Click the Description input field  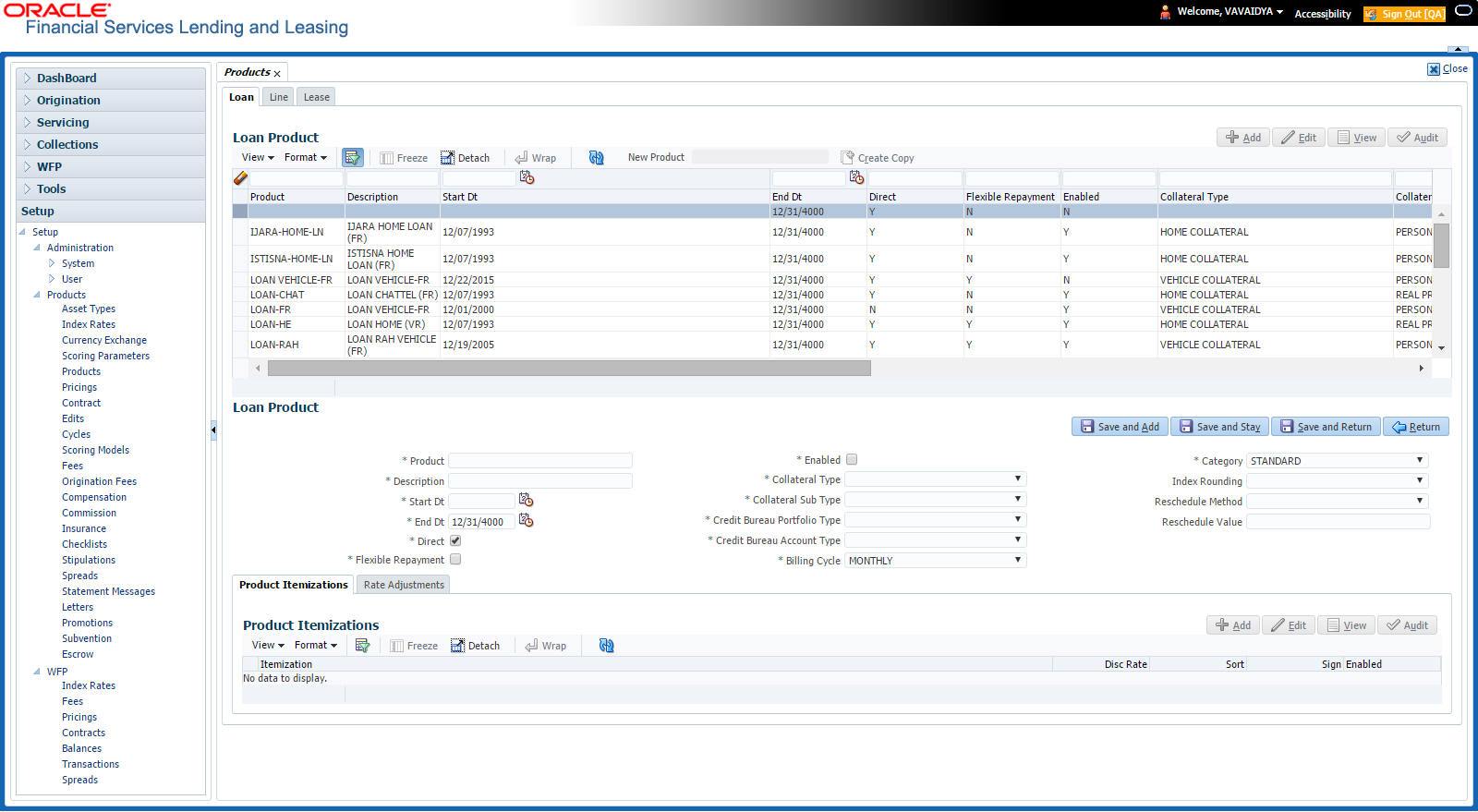[x=540, y=480]
